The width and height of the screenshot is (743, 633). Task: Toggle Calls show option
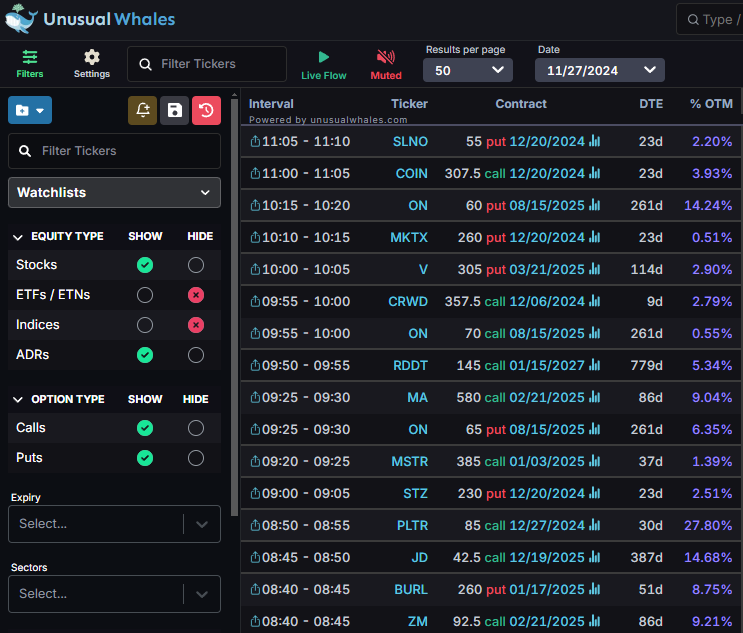point(145,428)
